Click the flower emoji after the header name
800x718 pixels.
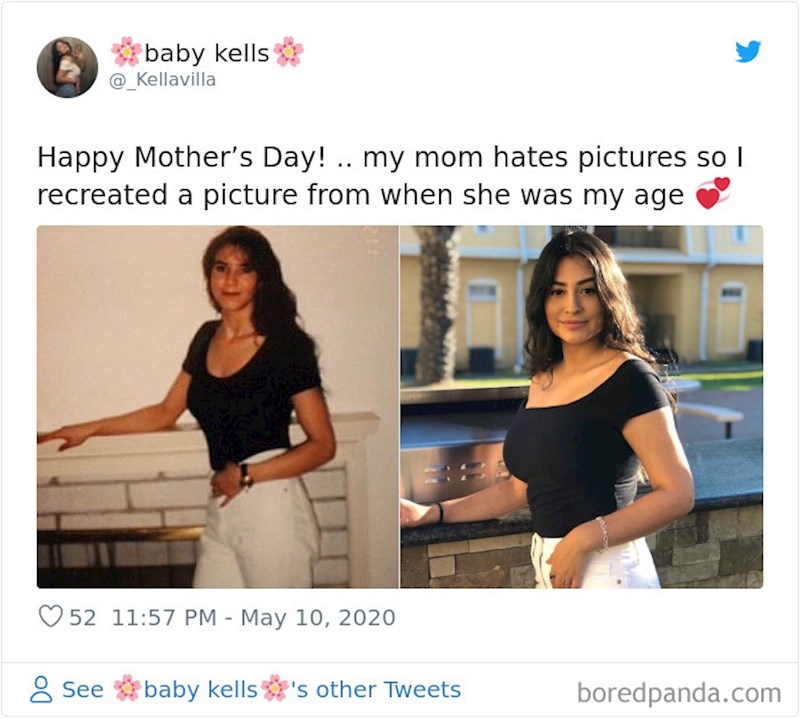[288, 52]
